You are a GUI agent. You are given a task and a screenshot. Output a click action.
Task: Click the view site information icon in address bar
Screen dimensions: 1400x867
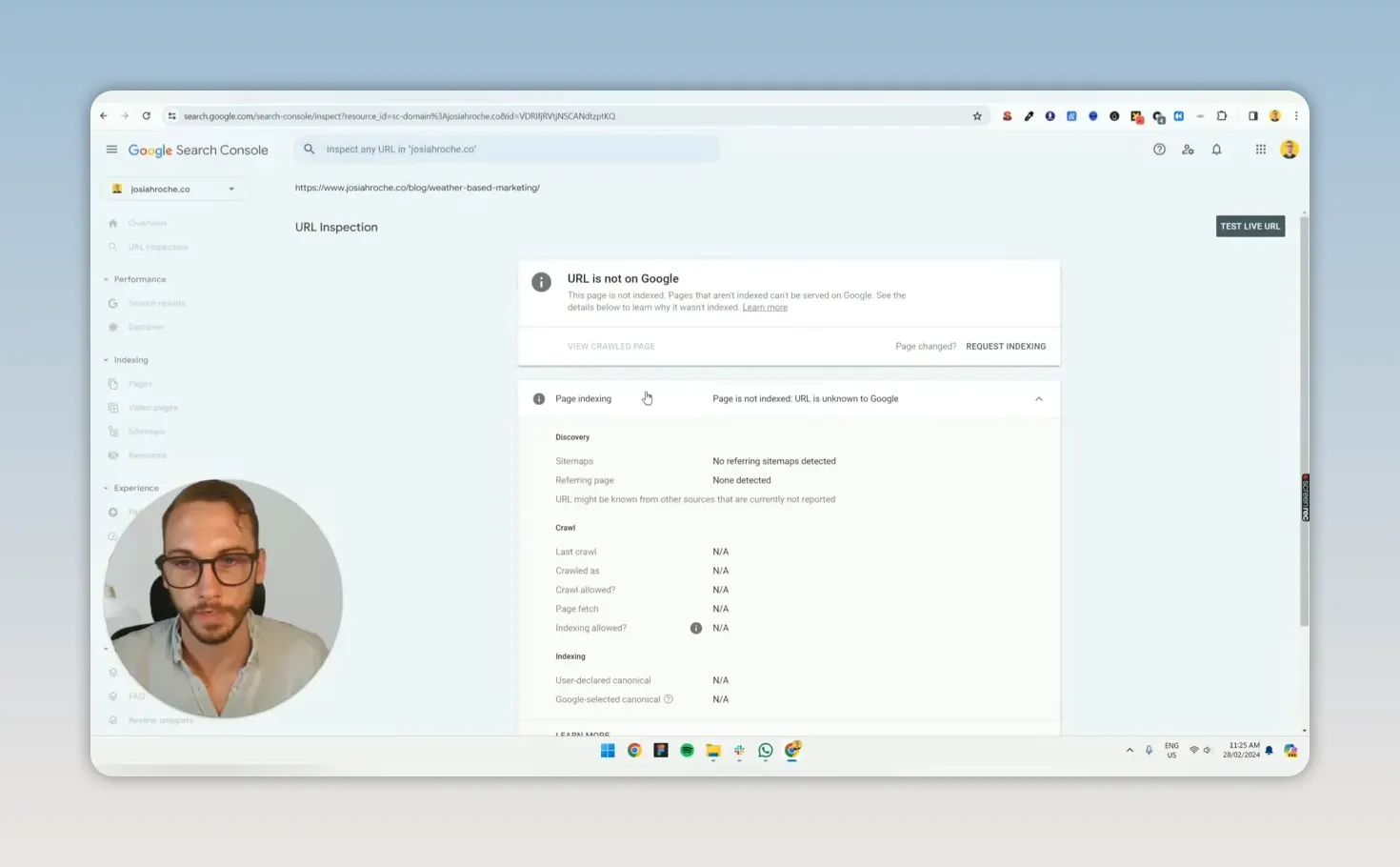pos(172,116)
